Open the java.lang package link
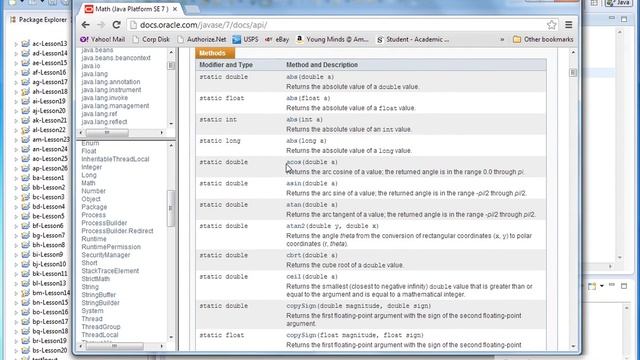The height and width of the screenshot is (360, 640). (x=95, y=74)
